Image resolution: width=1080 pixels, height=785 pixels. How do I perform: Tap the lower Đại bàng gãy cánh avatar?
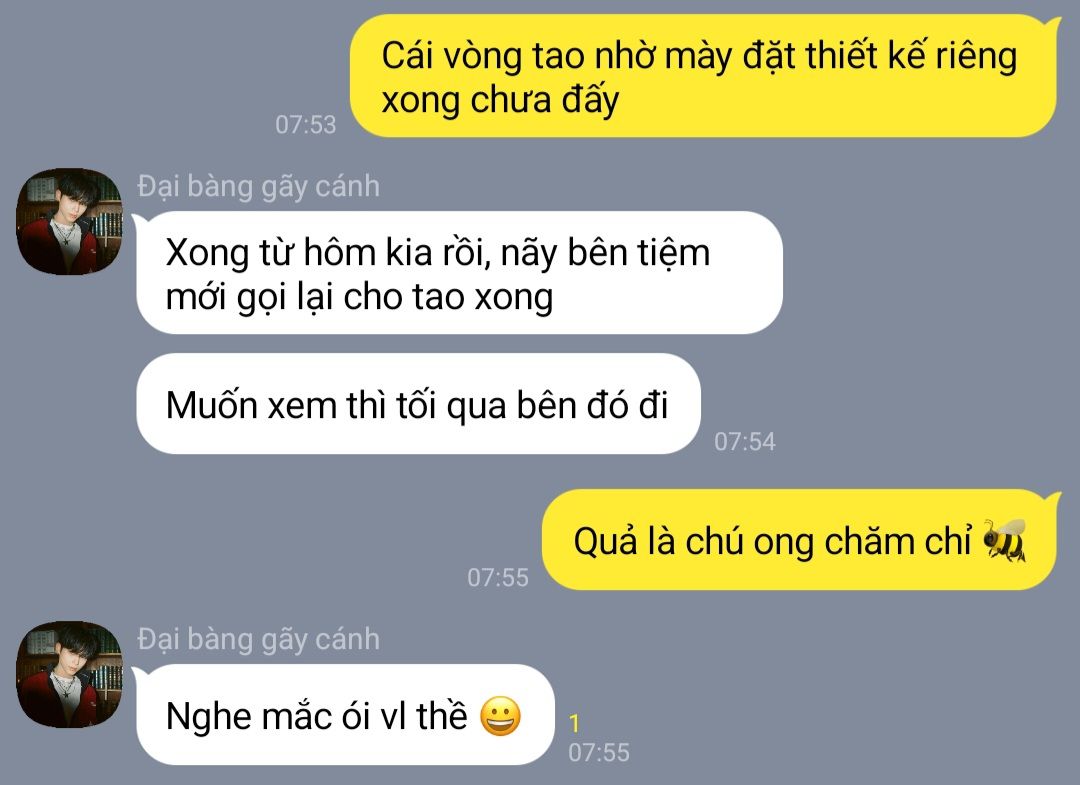tap(69, 674)
